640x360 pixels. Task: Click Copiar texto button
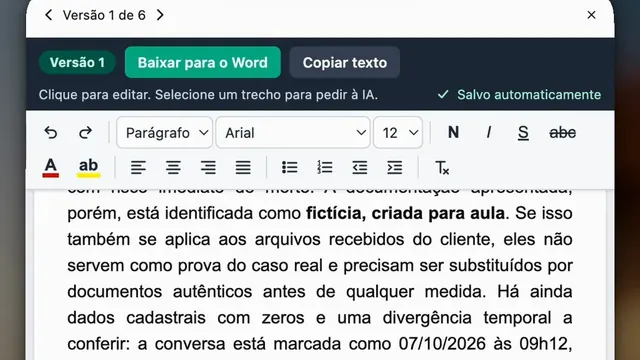coord(344,62)
